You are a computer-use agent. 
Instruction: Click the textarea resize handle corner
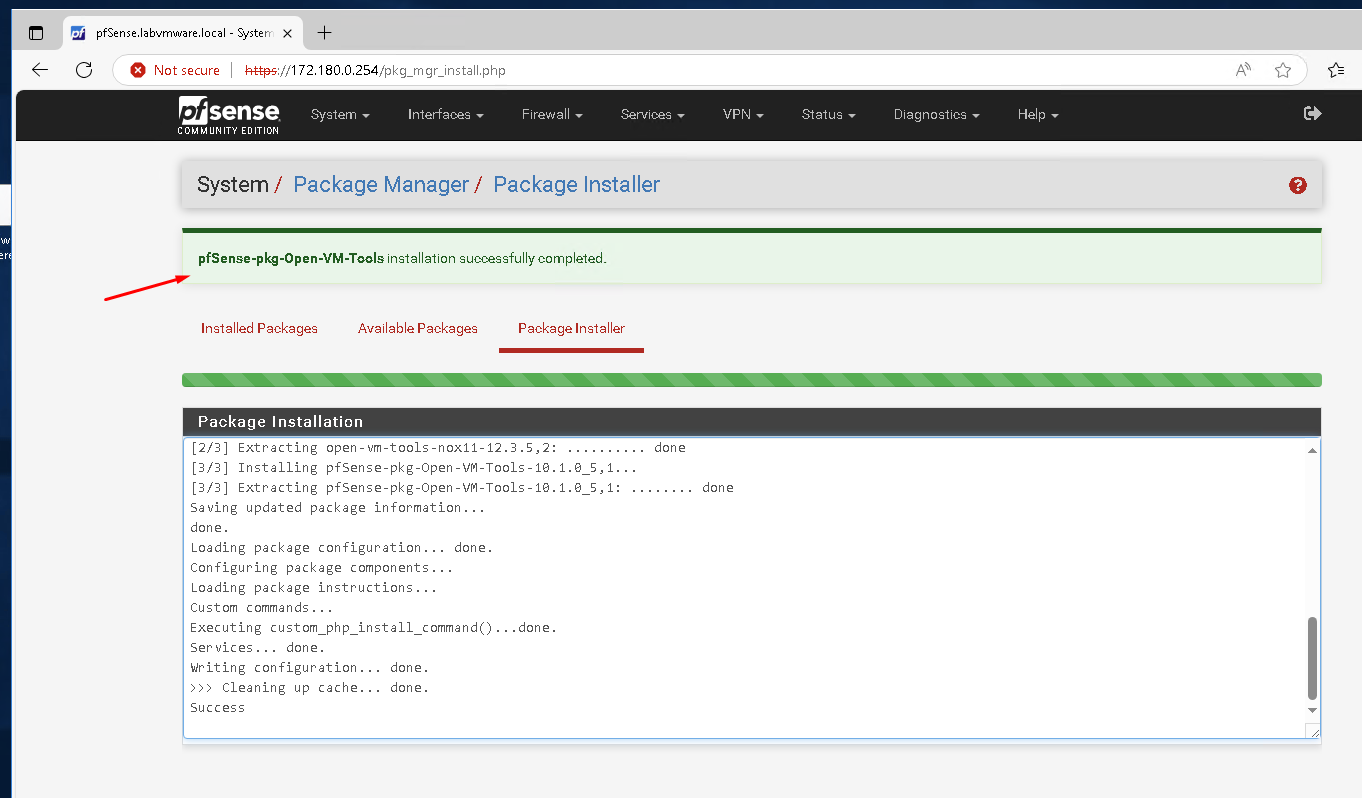1314,732
